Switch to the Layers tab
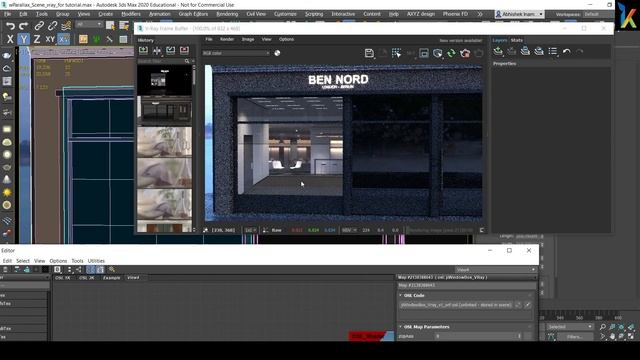Image resolution: width=640 pixels, height=360 pixels. [x=500, y=40]
